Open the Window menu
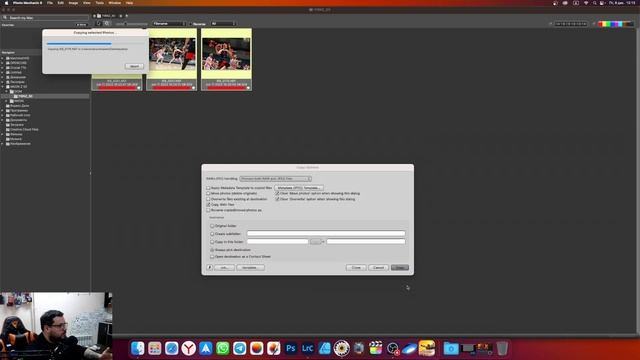Image resolution: width=640 pixels, height=360 pixels. pyautogui.click(x=115, y=3)
